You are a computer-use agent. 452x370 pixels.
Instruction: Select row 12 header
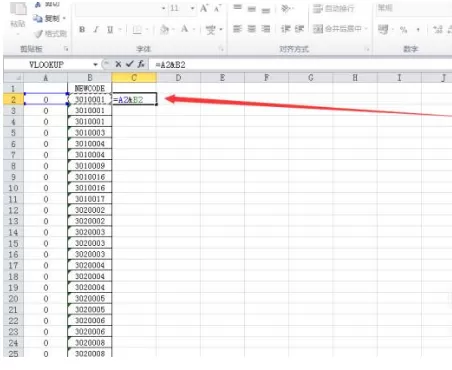13,210
